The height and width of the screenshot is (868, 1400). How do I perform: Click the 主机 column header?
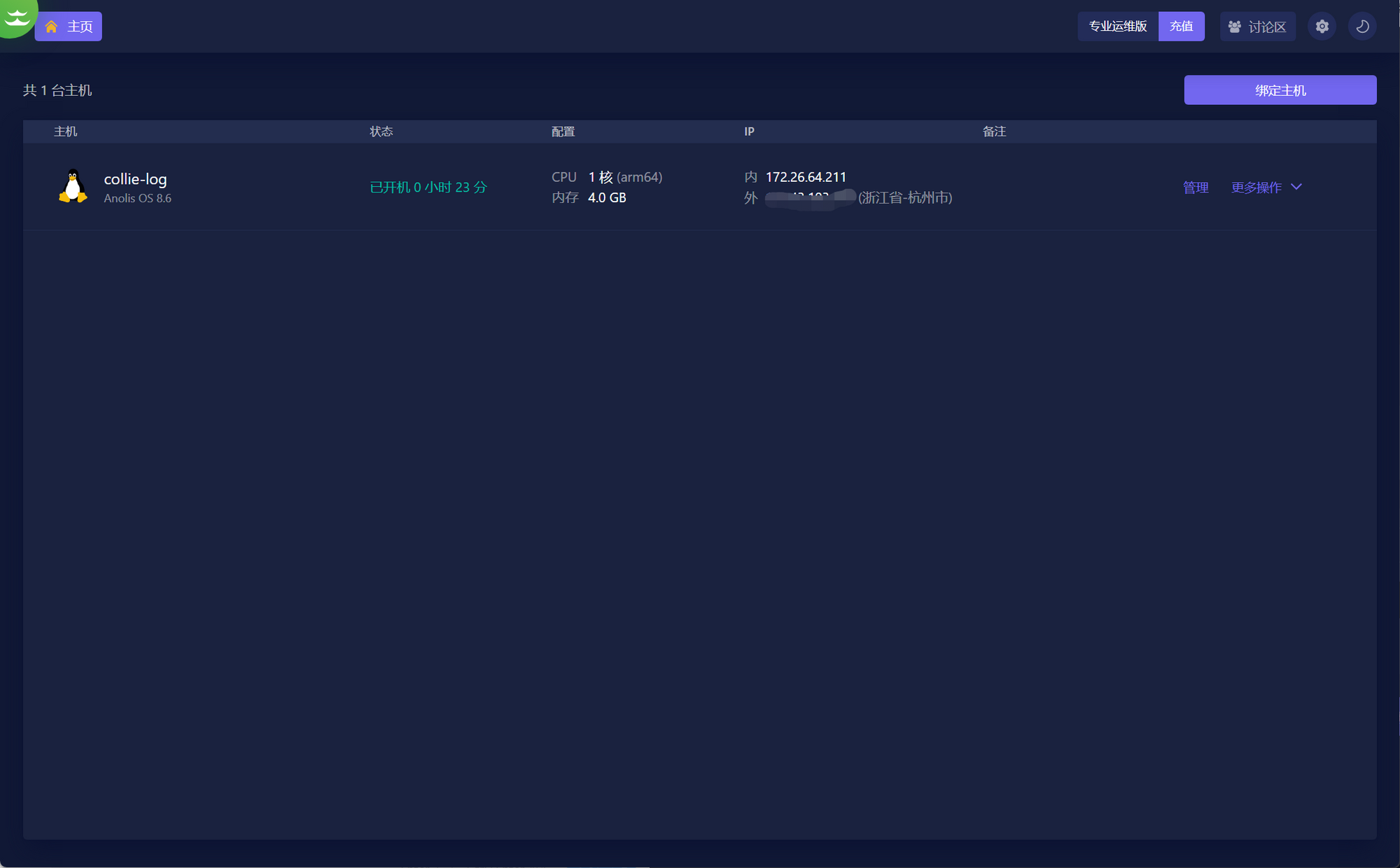pos(66,132)
